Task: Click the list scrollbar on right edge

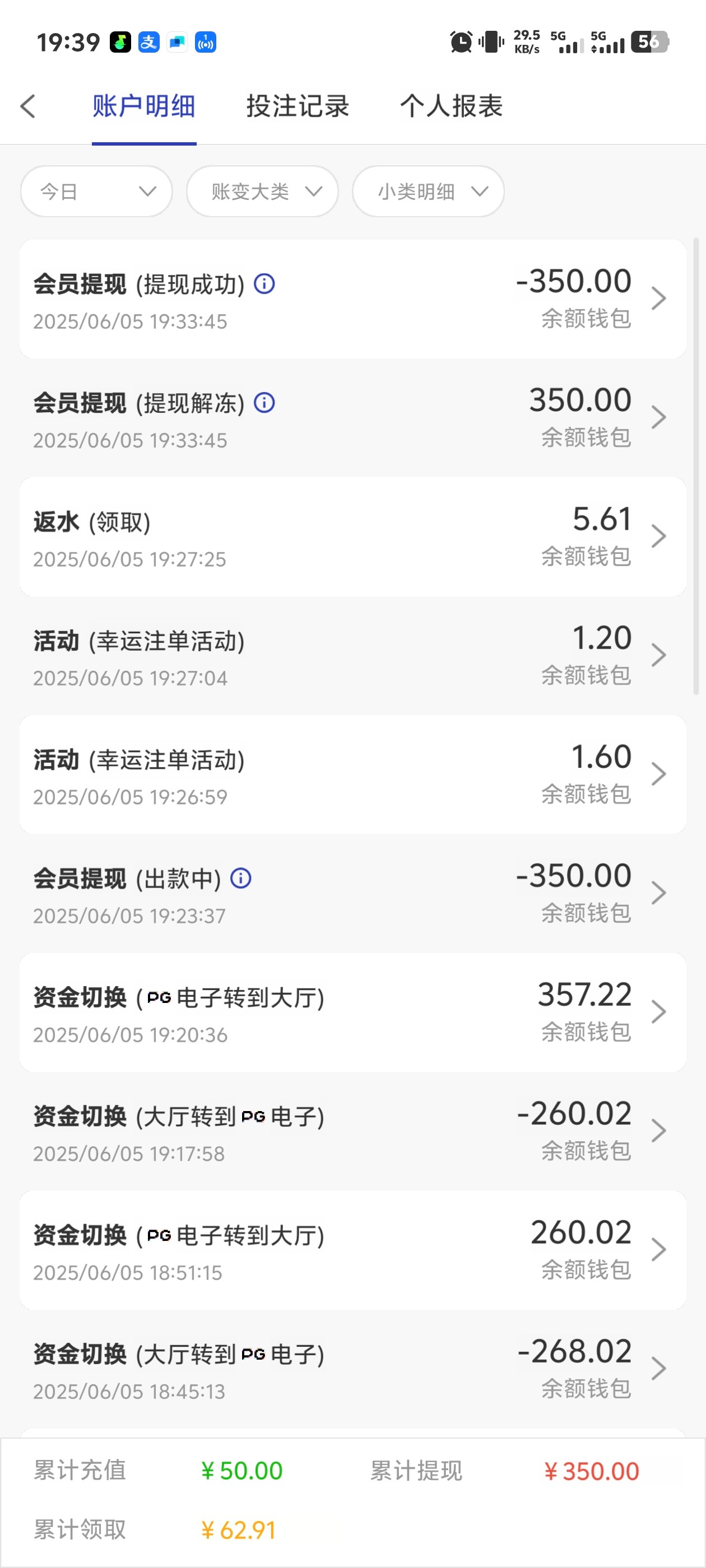Action: point(696,466)
